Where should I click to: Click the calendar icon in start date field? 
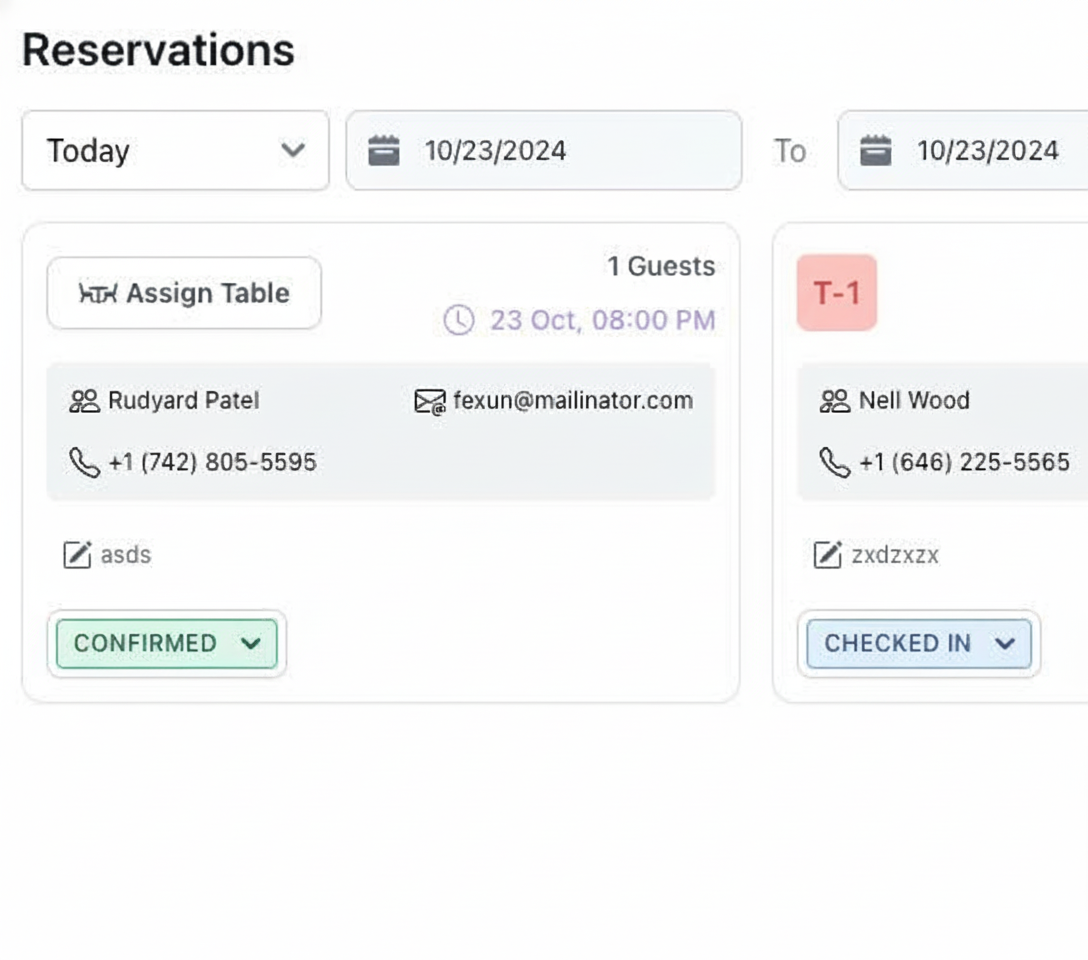384,151
